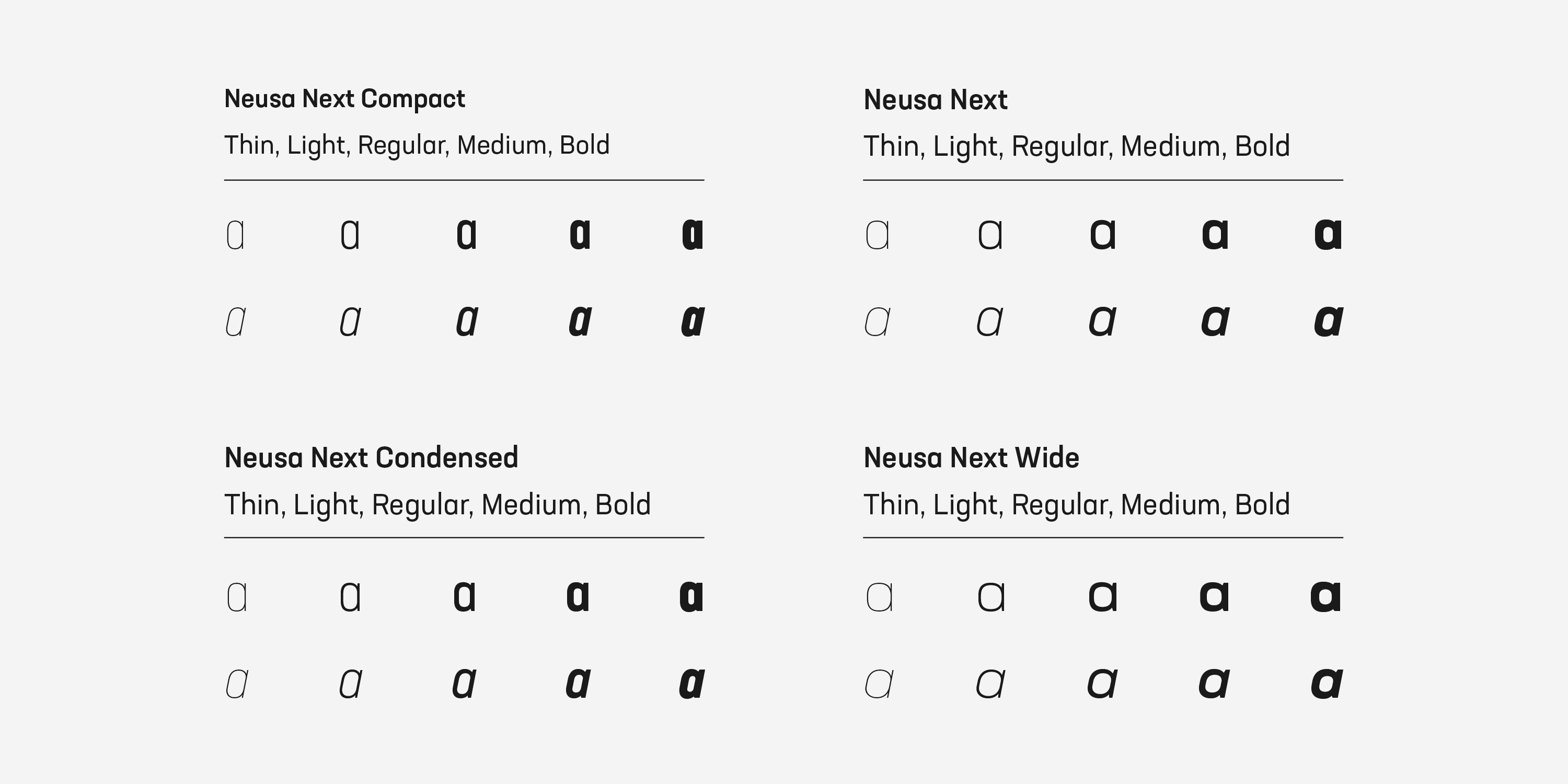The width and height of the screenshot is (1568, 784).
Task: Click the Neusa Next Compact heading
Action: (344, 99)
